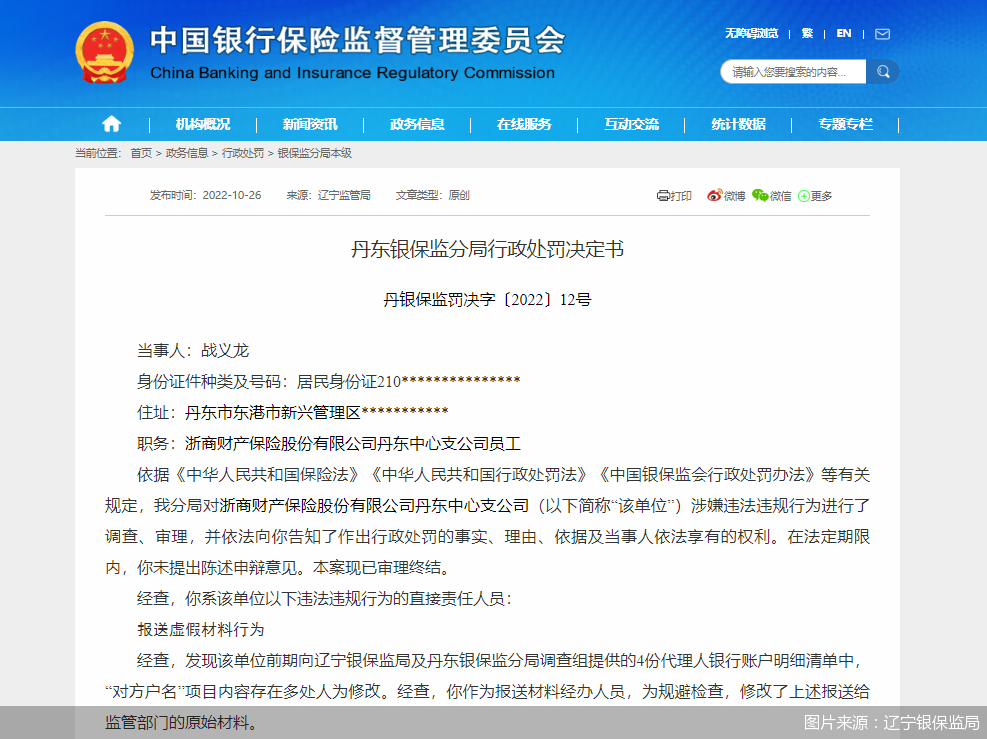Click the English name China Banking and Insurance Regulatory Commission
The image size is (987, 739).
[x=352, y=73]
